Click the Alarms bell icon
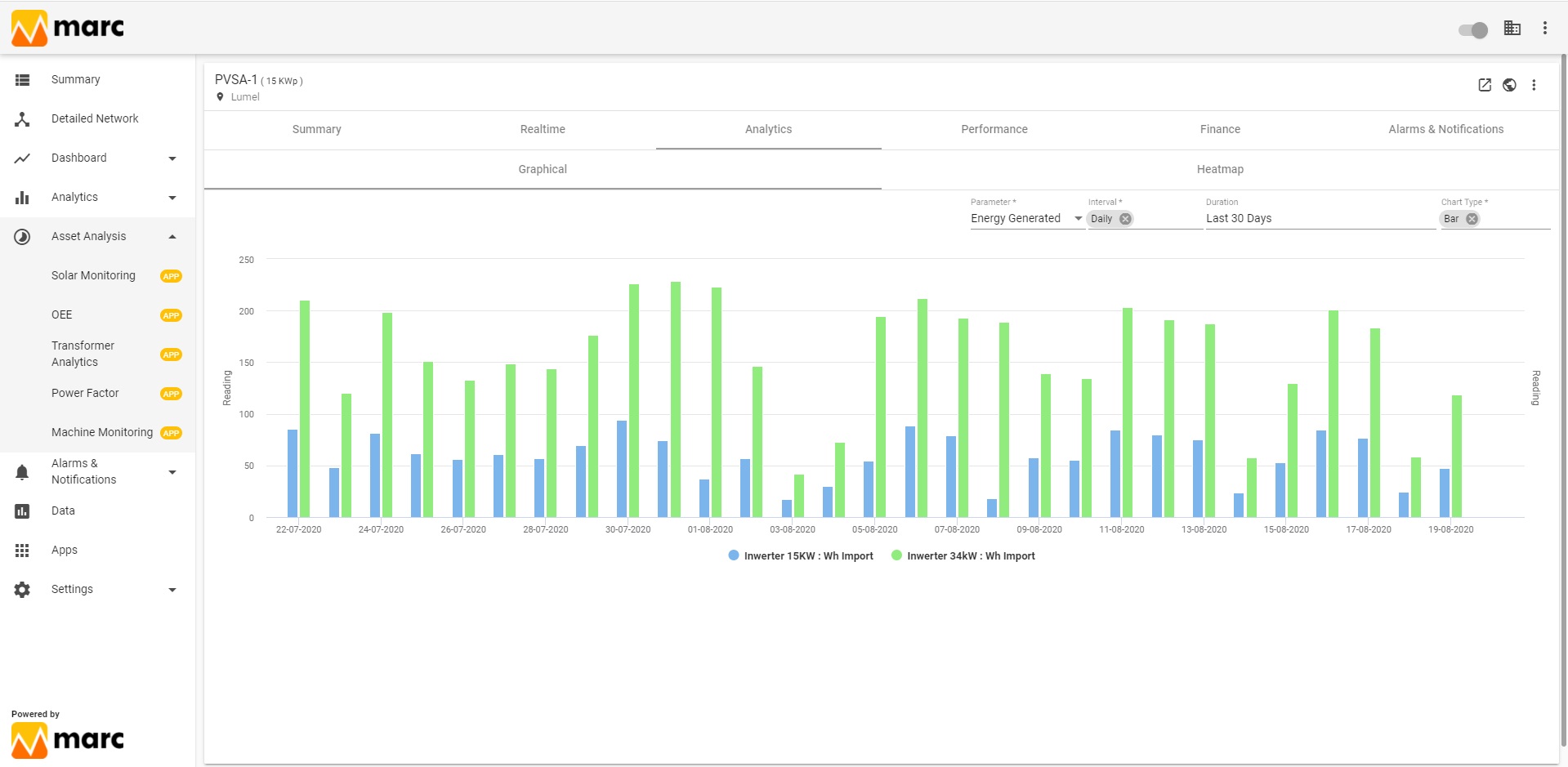 point(23,472)
